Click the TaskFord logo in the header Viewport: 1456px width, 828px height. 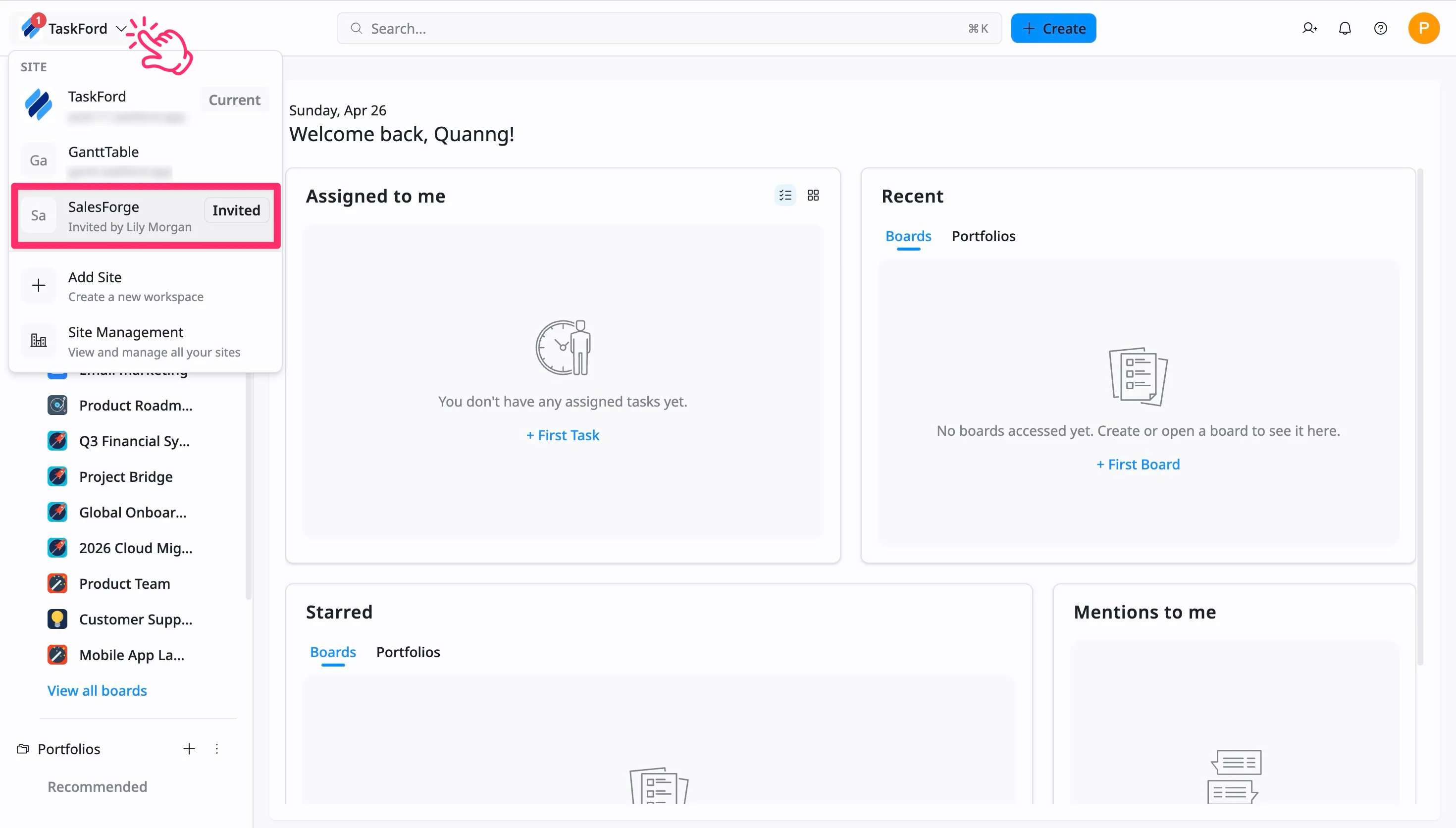coord(31,27)
